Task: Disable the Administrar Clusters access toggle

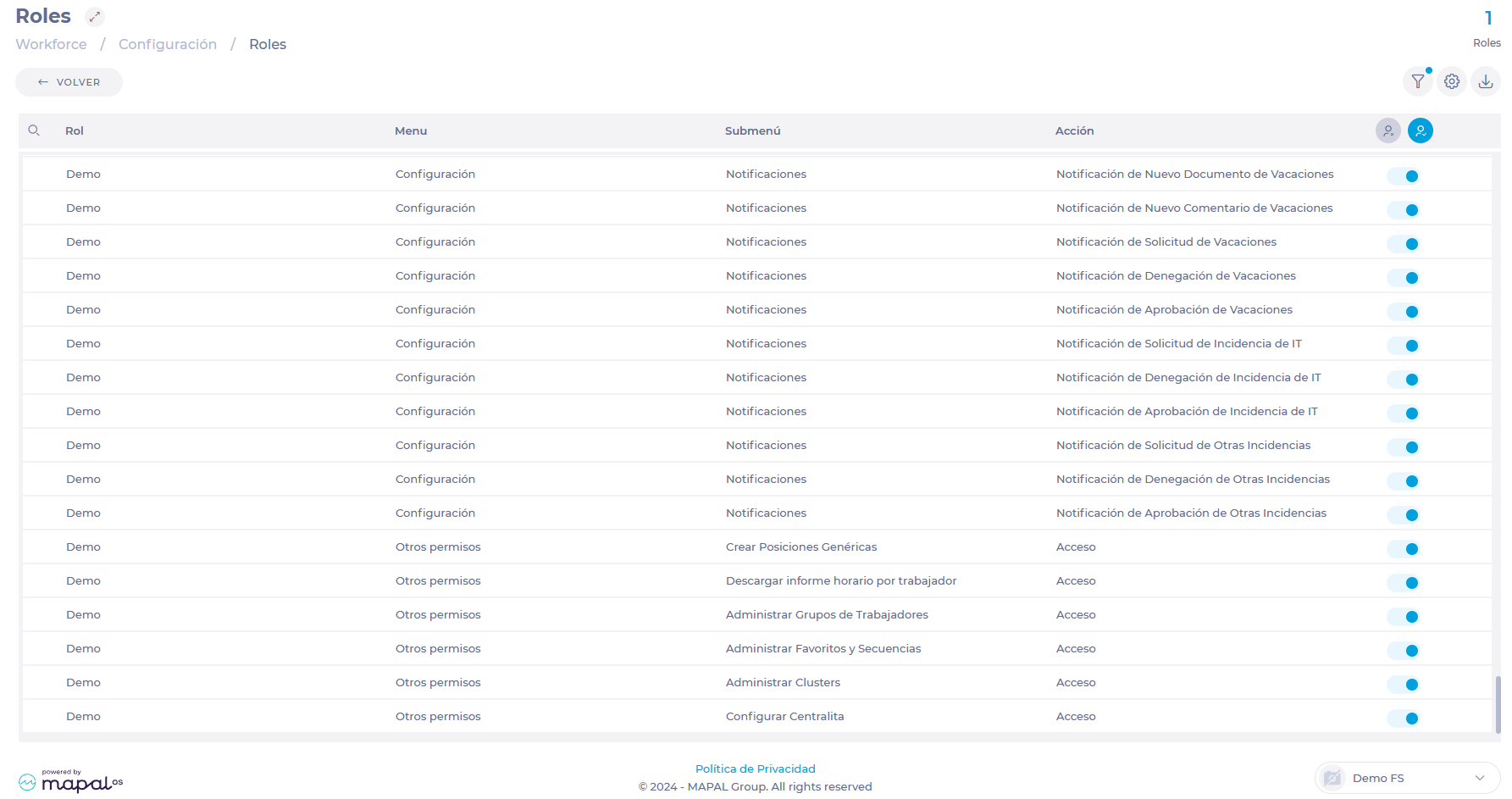Action: [1404, 685]
